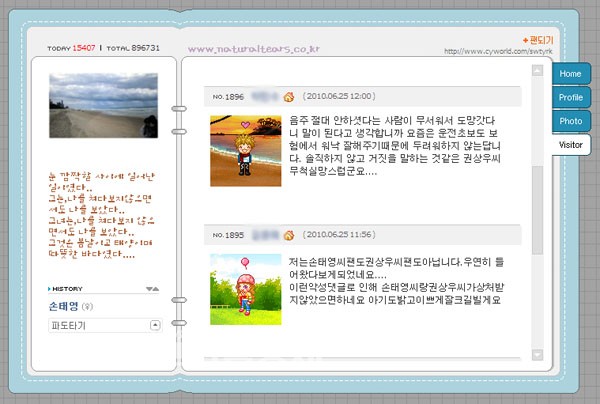Open the Home tab
This screenshot has width=600, height=404.
570,74
